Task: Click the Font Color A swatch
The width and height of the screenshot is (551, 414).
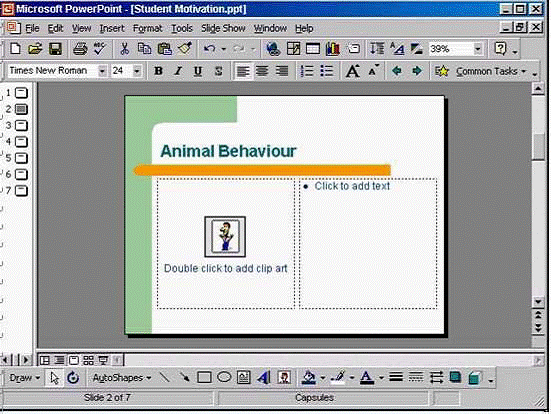Action: [x=367, y=378]
